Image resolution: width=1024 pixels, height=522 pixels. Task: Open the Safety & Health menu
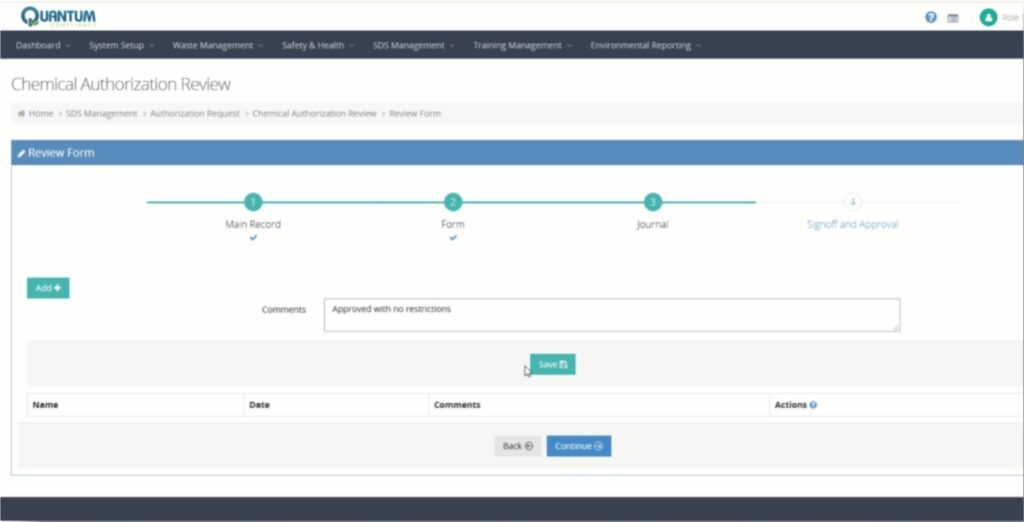click(318, 45)
